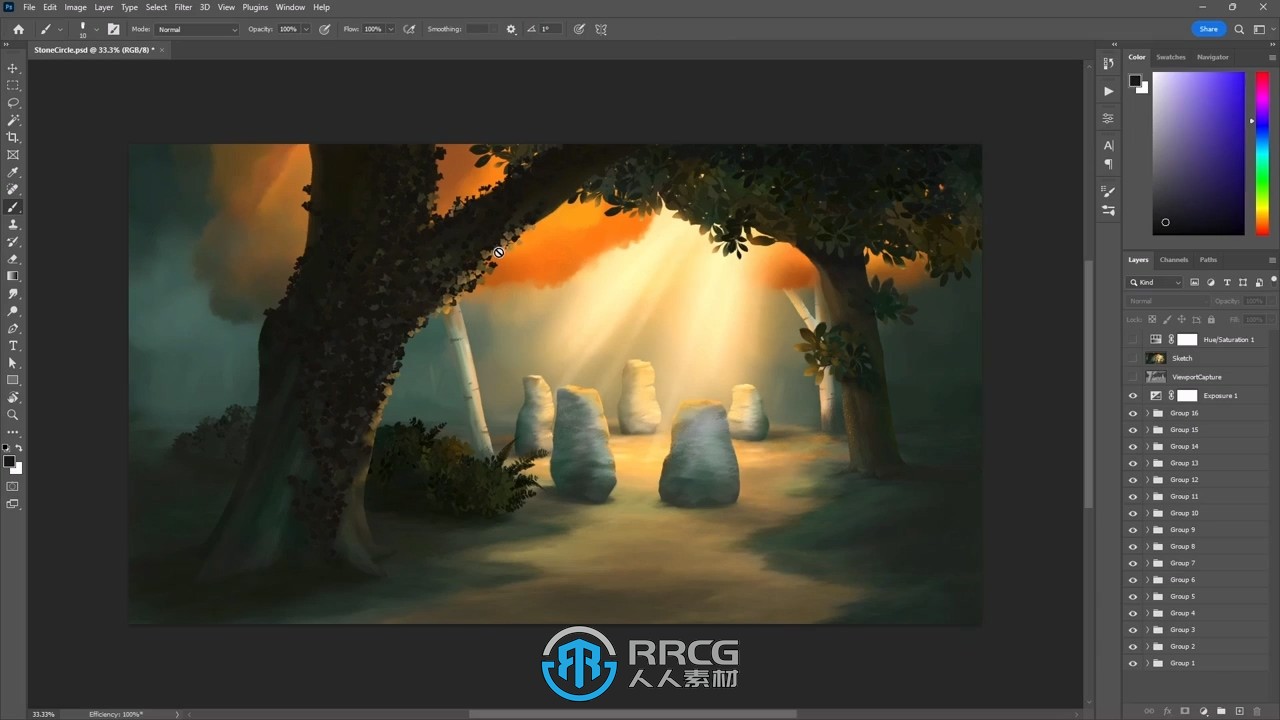Swap foreground and background colors
1280x720 pixels.
(x=19, y=448)
